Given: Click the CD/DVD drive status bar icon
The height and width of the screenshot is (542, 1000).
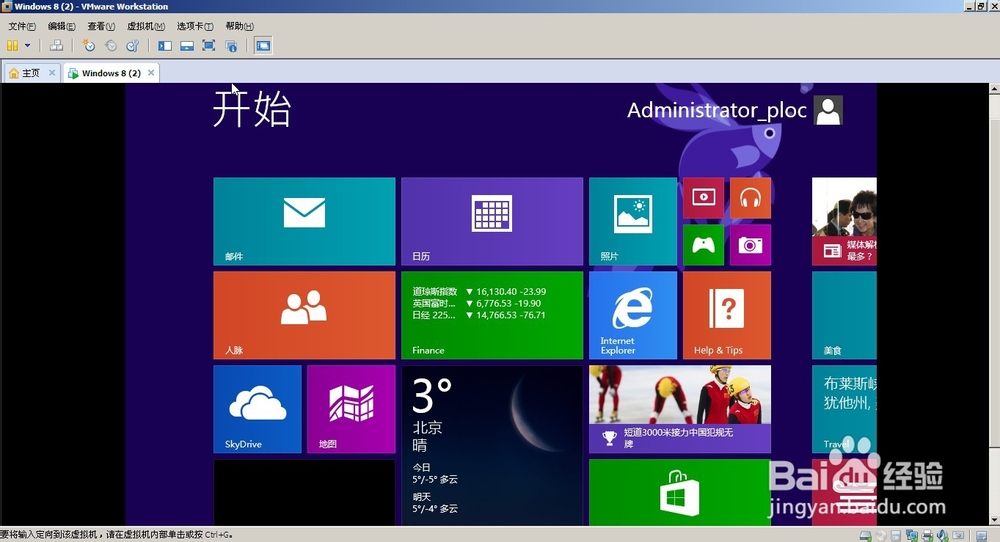Looking at the screenshot, I should pos(881,536).
